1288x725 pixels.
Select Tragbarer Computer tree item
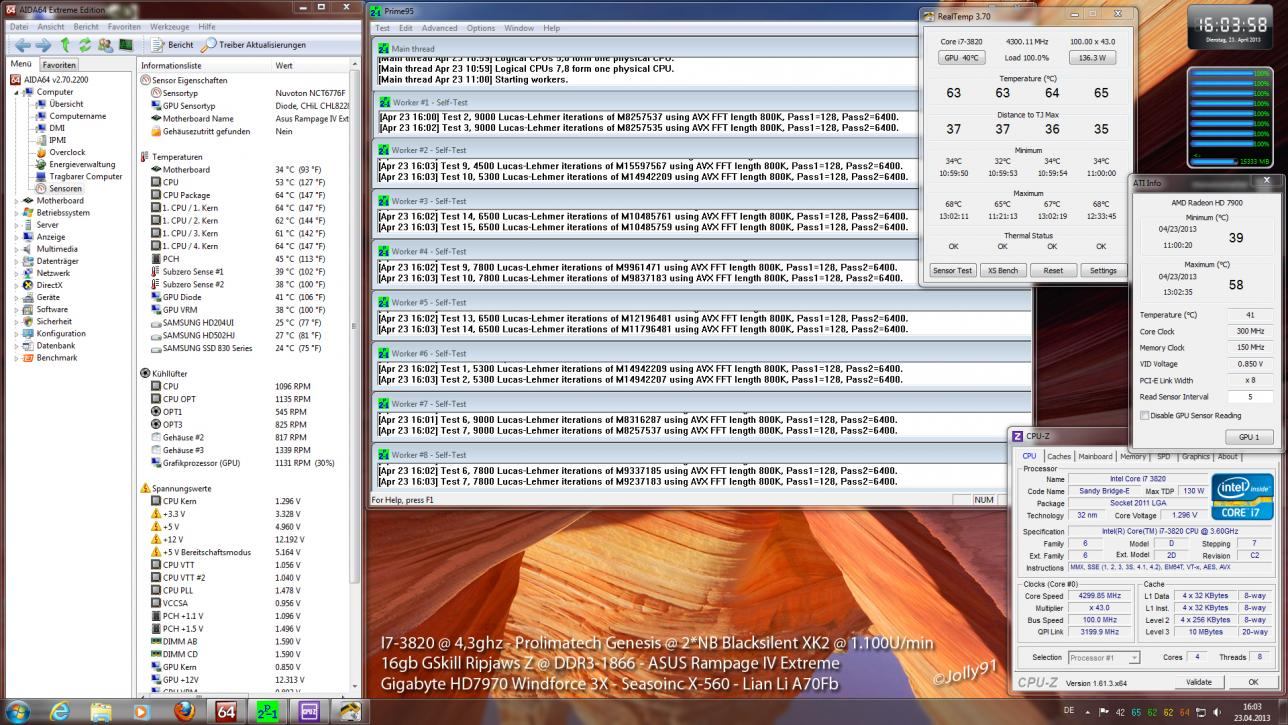point(85,176)
